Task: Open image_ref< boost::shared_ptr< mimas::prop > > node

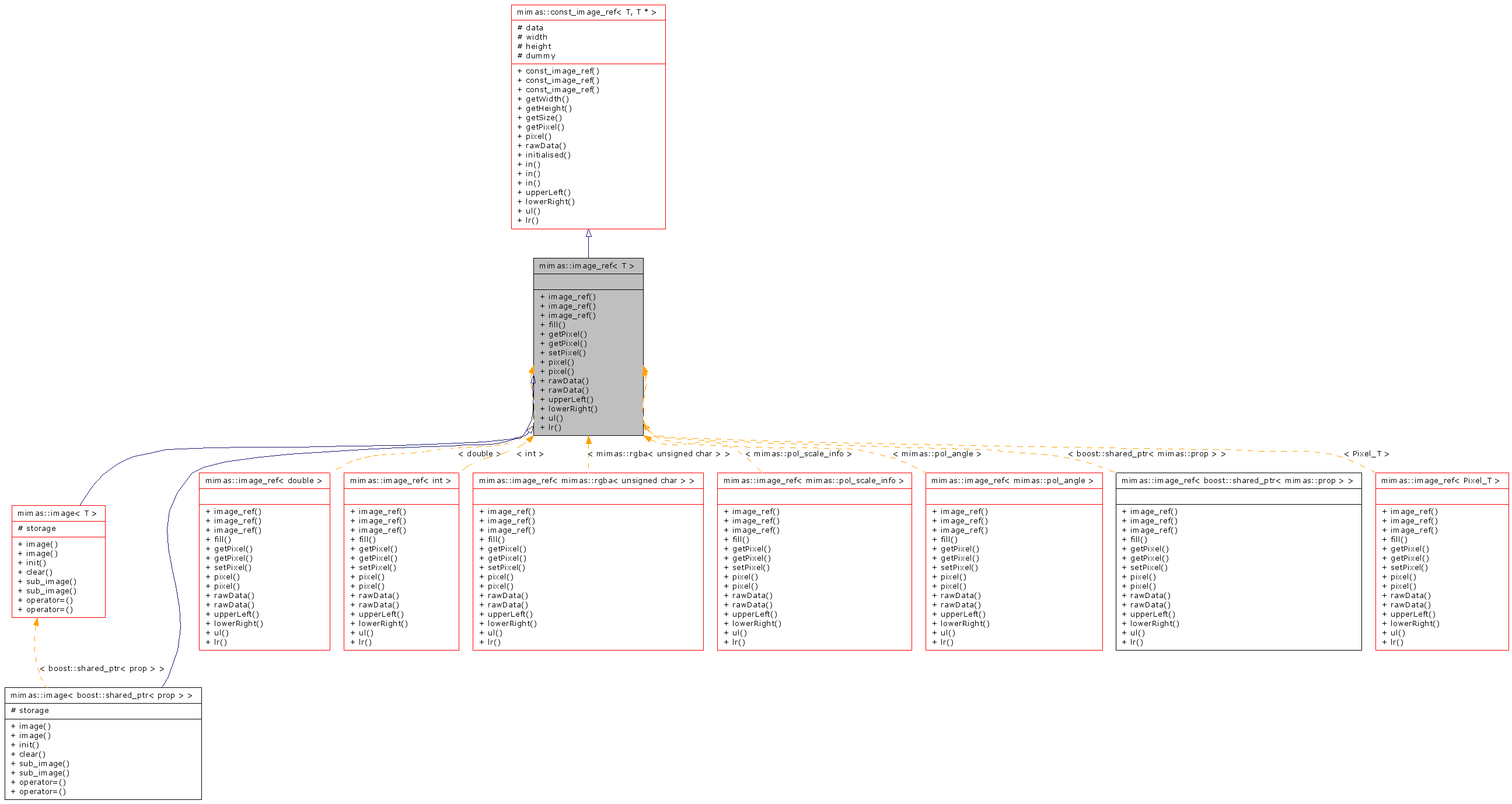Action: point(1237,481)
